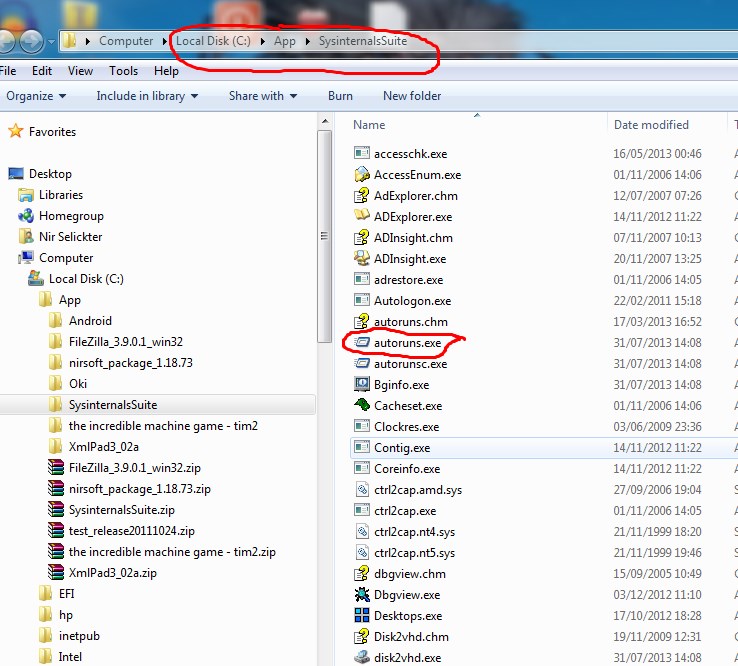738x666 pixels.
Task: Open the recent pages dropdown beside navigation arrows
Action: pos(51,41)
